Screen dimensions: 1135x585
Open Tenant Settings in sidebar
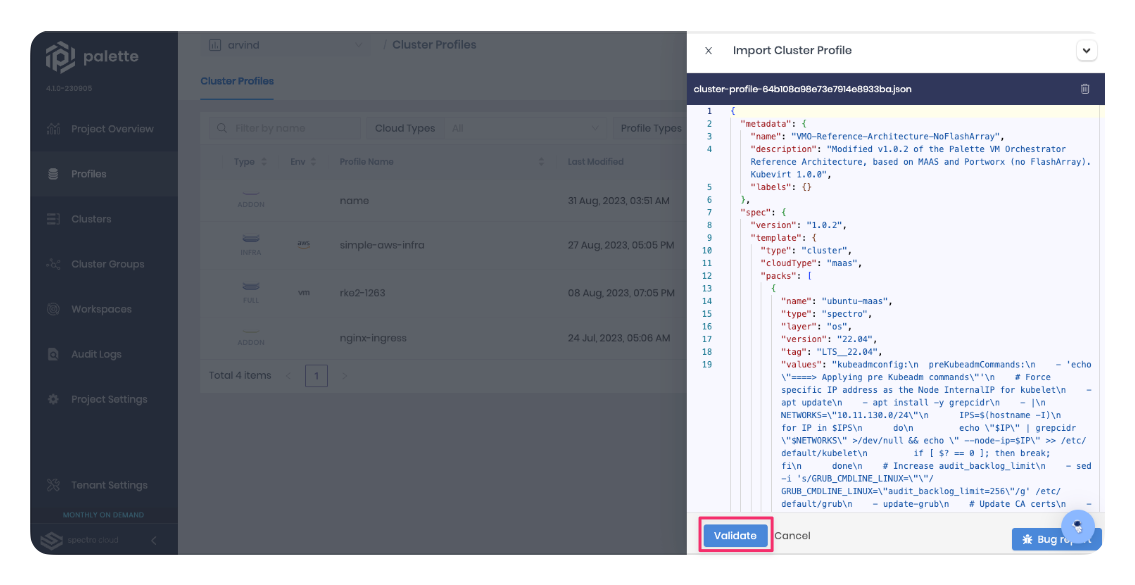[109, 485]
